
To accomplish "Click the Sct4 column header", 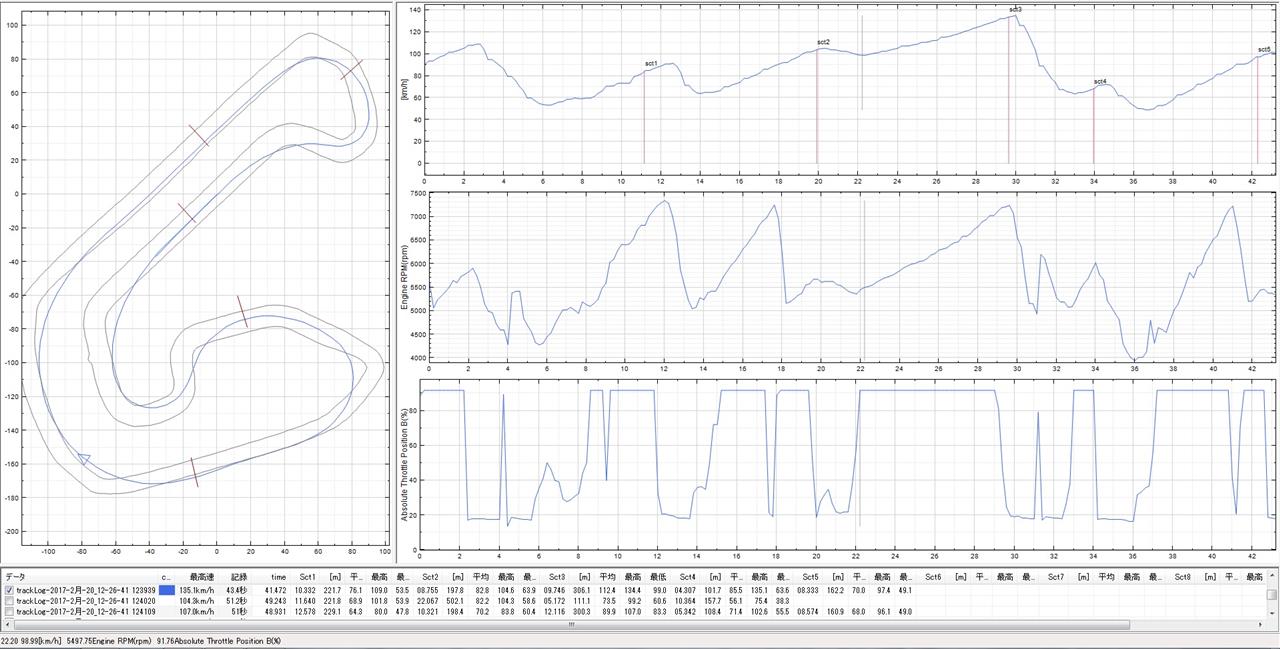I will pyautogui.click(x=687, y=577).
